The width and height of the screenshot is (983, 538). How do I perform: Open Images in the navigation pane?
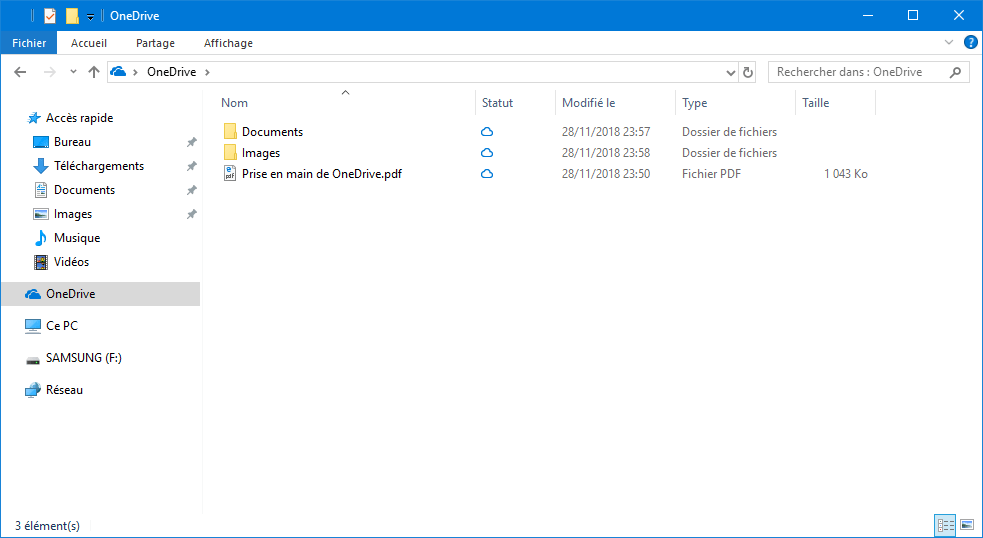pos(73,214)
